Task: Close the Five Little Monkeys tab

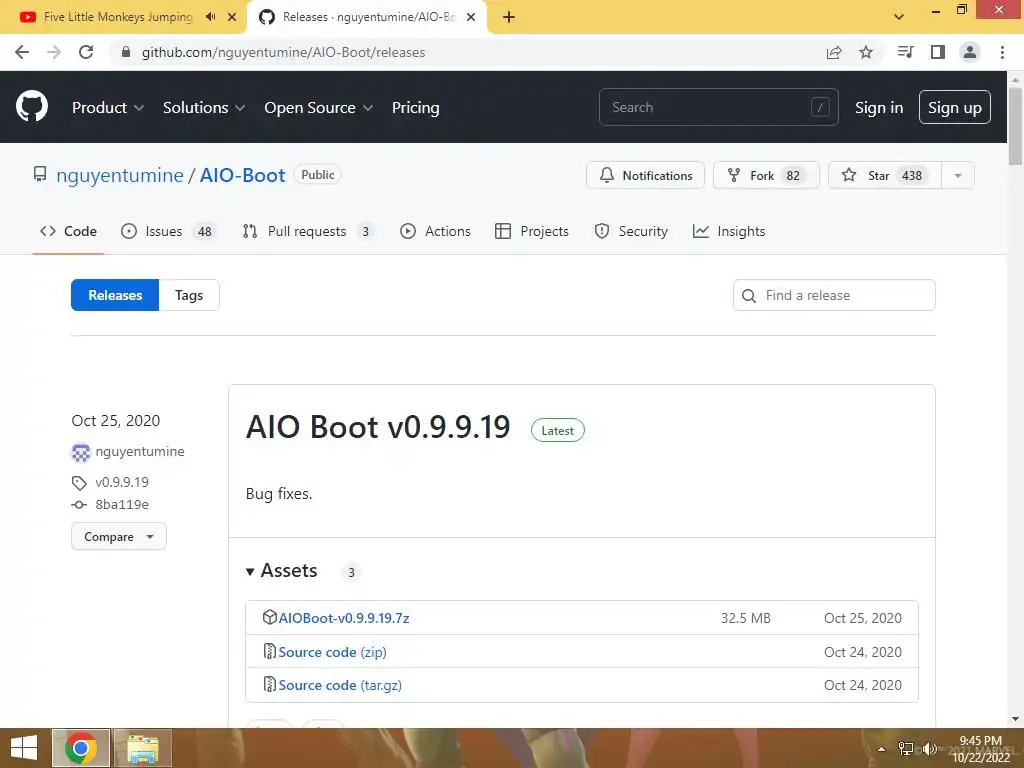Action: click(x=232, y=17)
